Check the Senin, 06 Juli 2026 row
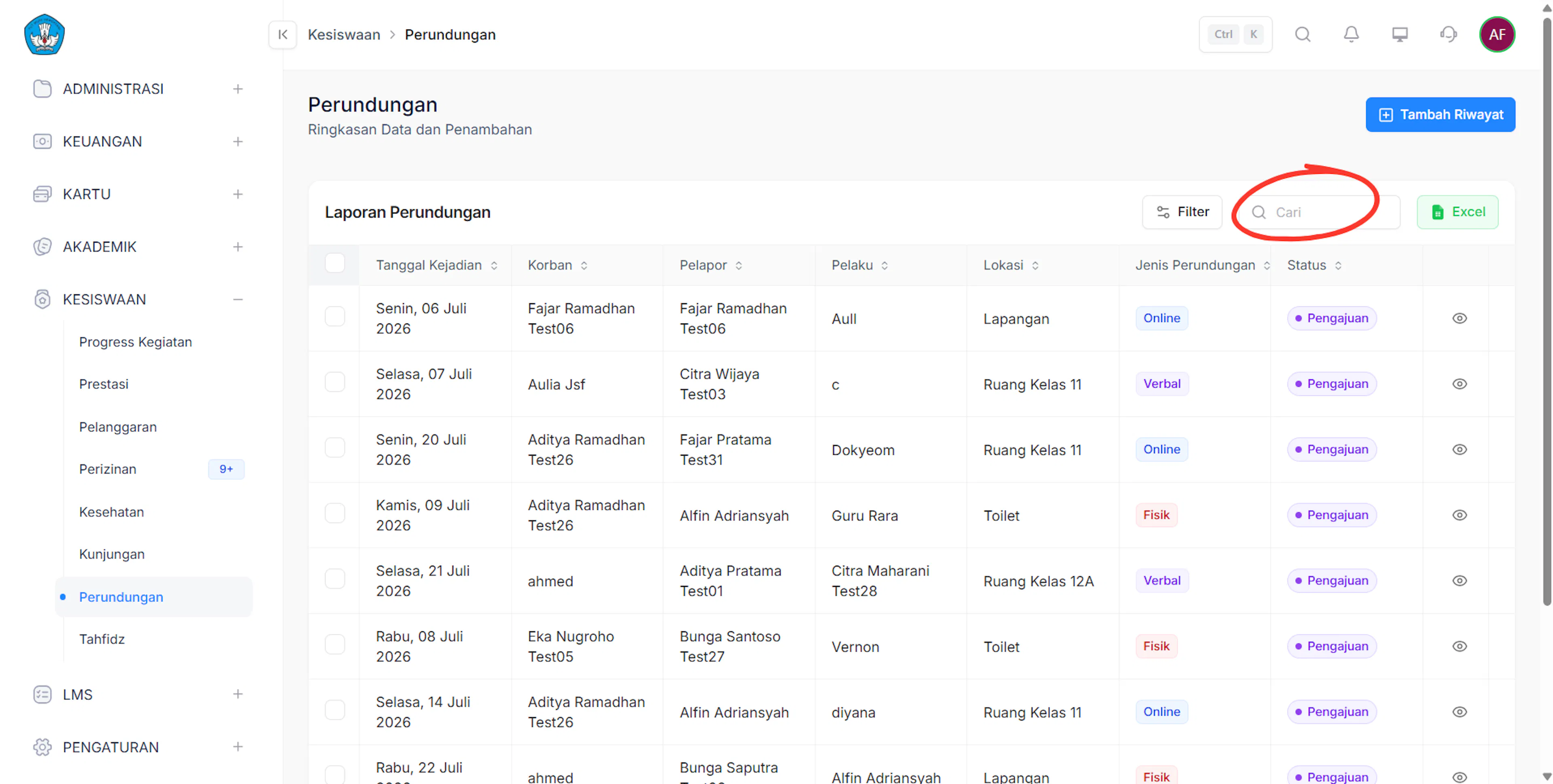This screenshot has width=1553, height=784. 334,316
